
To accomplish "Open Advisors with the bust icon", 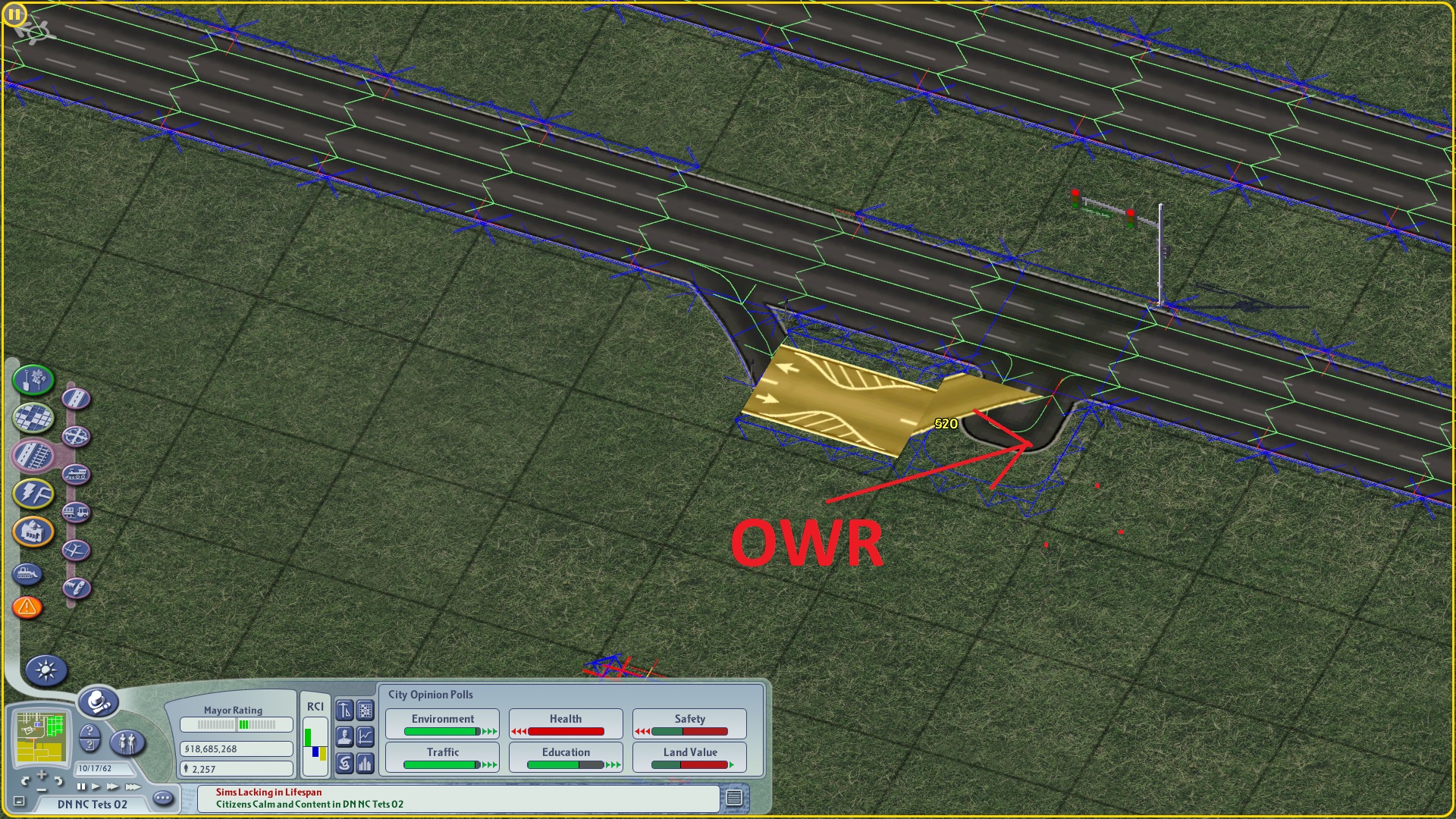I will [x=345, y=736].
